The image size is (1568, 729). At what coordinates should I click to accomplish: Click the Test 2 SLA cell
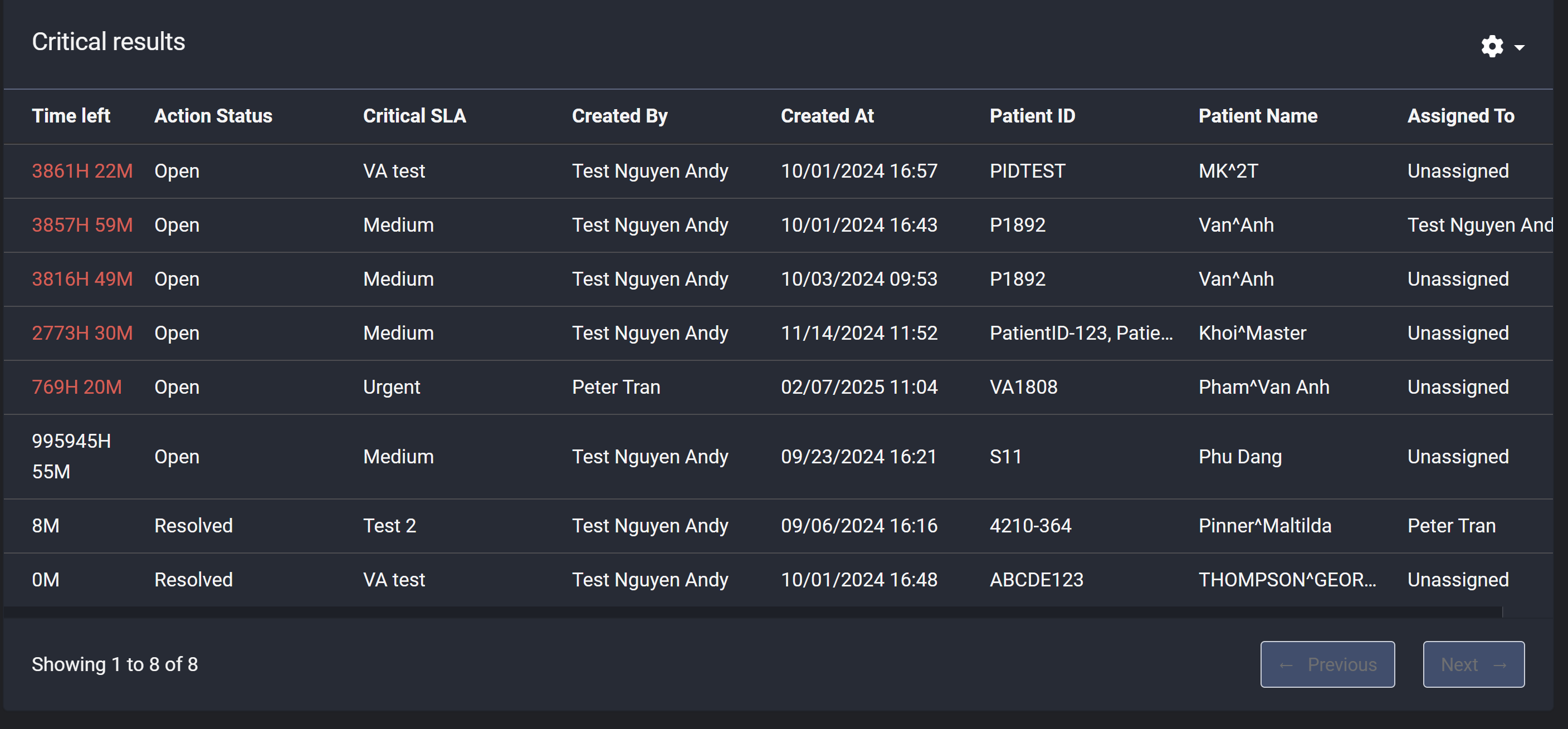[389, 526]
